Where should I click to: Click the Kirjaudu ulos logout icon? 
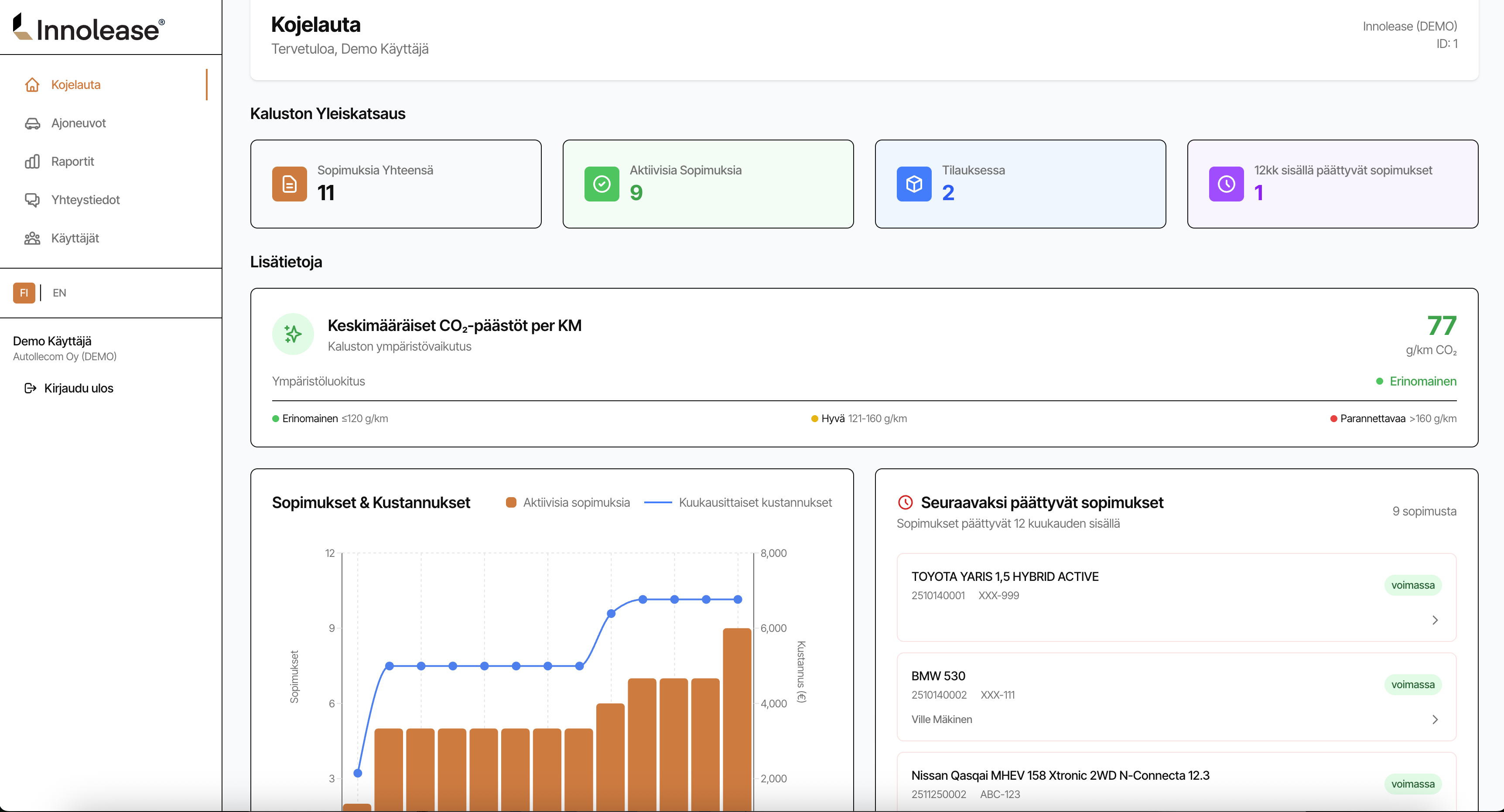31,388
